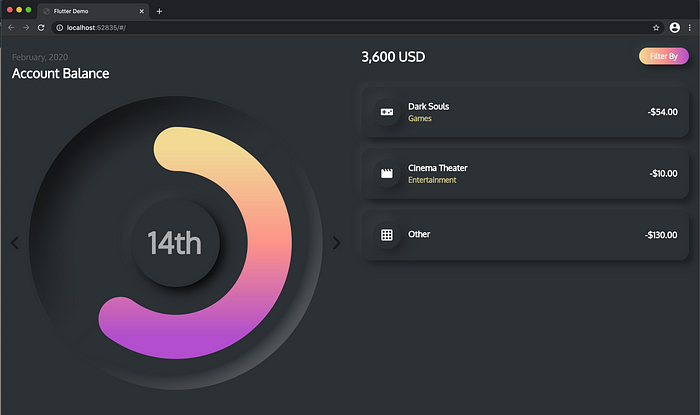Select the Flutter Demo tab
The image size is (700, 415).
(x=93, y=11)
